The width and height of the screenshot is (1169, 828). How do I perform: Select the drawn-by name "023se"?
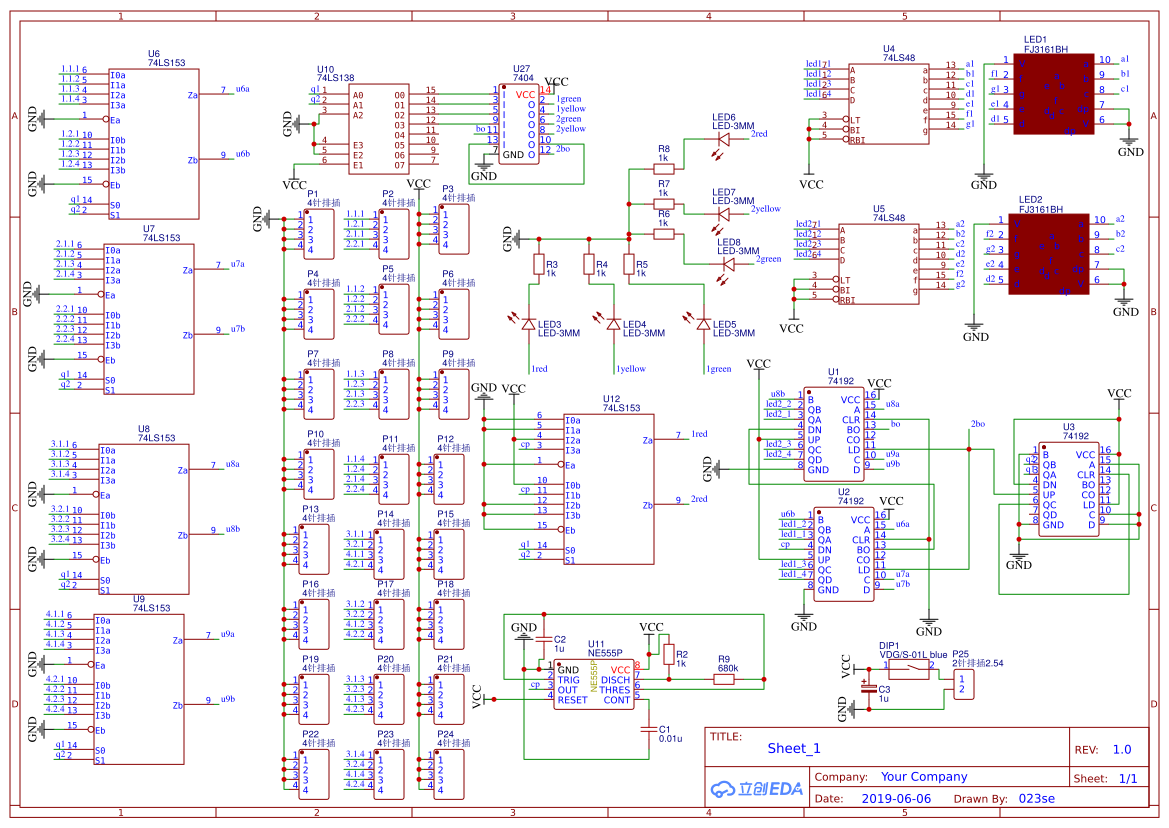(1036, 799)
